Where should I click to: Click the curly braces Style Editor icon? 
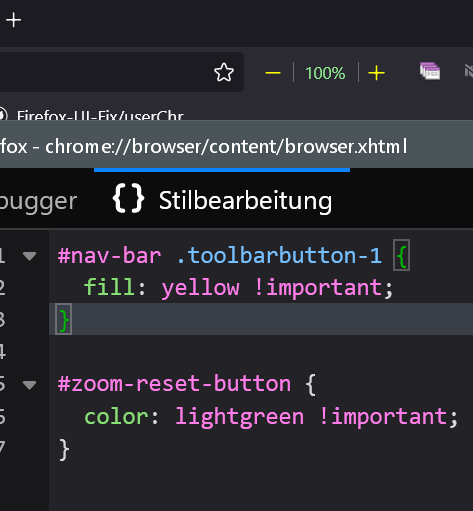click(129, 199)
